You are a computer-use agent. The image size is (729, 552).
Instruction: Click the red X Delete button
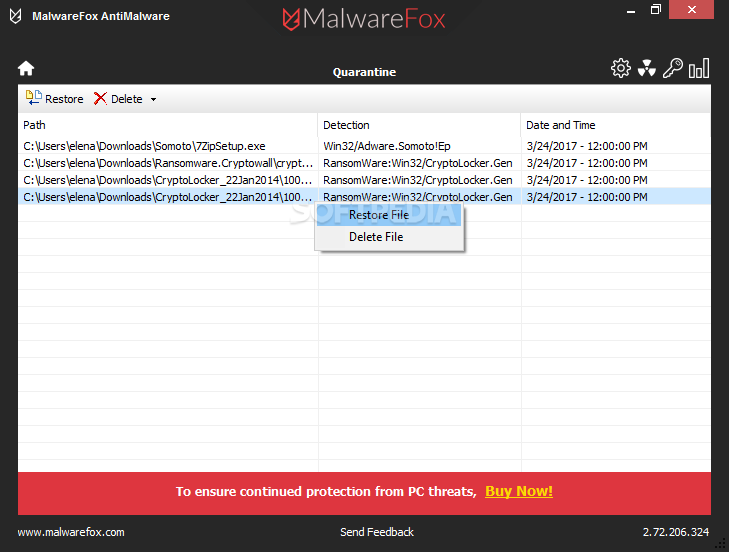point(118,99)
